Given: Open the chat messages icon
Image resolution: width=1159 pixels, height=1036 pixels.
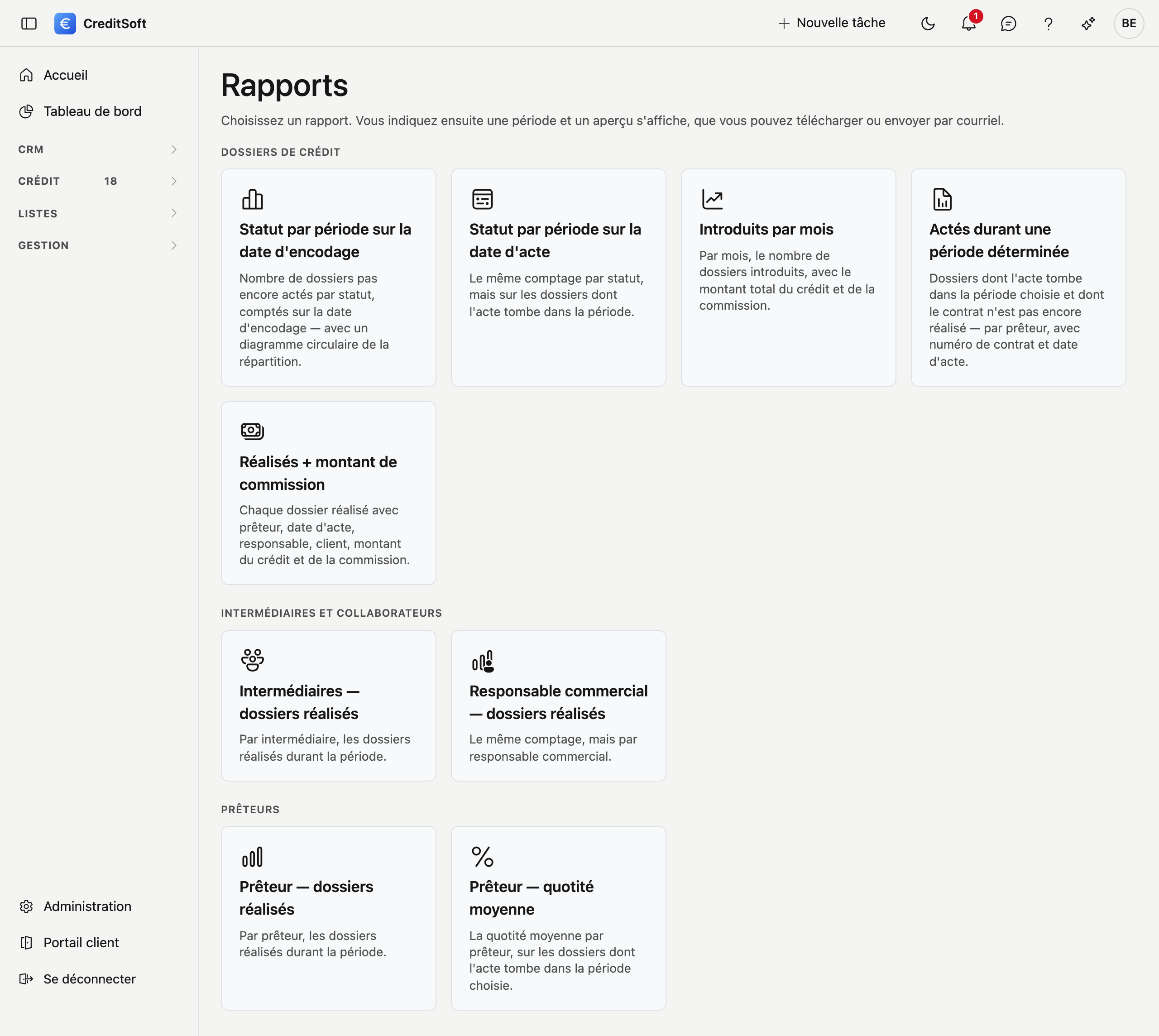Looking at the screenshot, I should click(1008, 24).
